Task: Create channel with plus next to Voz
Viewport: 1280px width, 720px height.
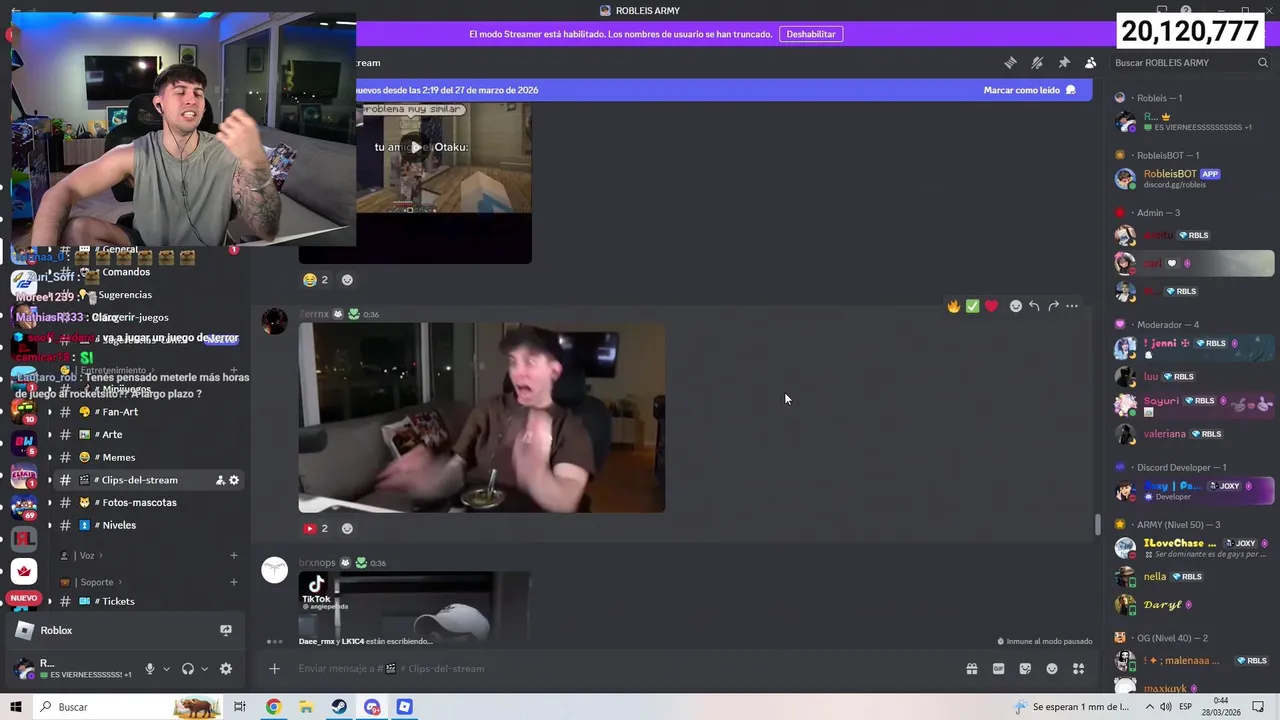Action: [234, 556]
